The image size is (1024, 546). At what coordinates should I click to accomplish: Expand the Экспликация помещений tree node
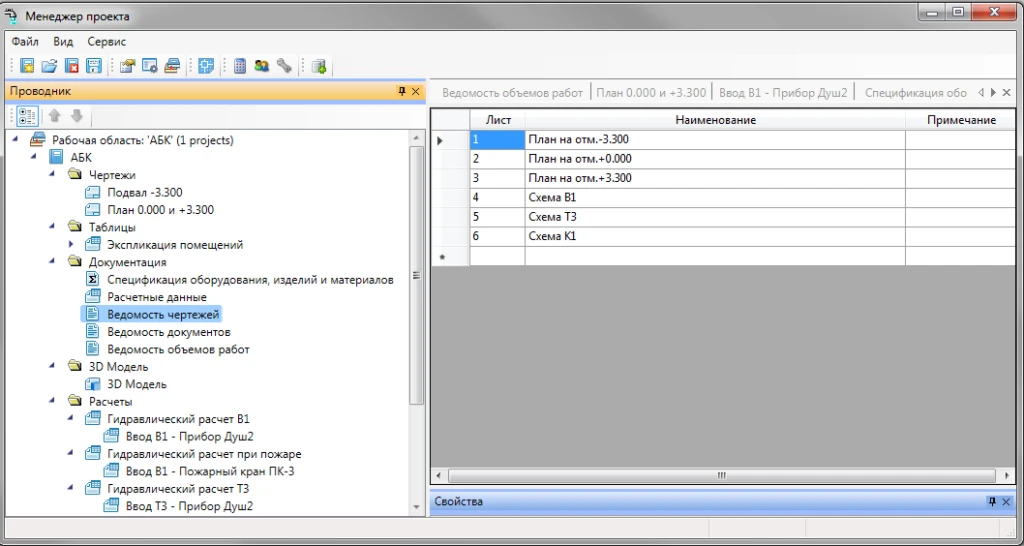[72, 244]
